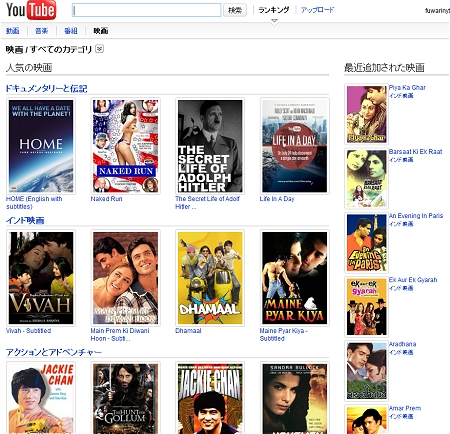Open the Barsaat Ki Ek Raat thumbnail
The width and height of the screenshot is (450, 434).
tap(366, 178)
